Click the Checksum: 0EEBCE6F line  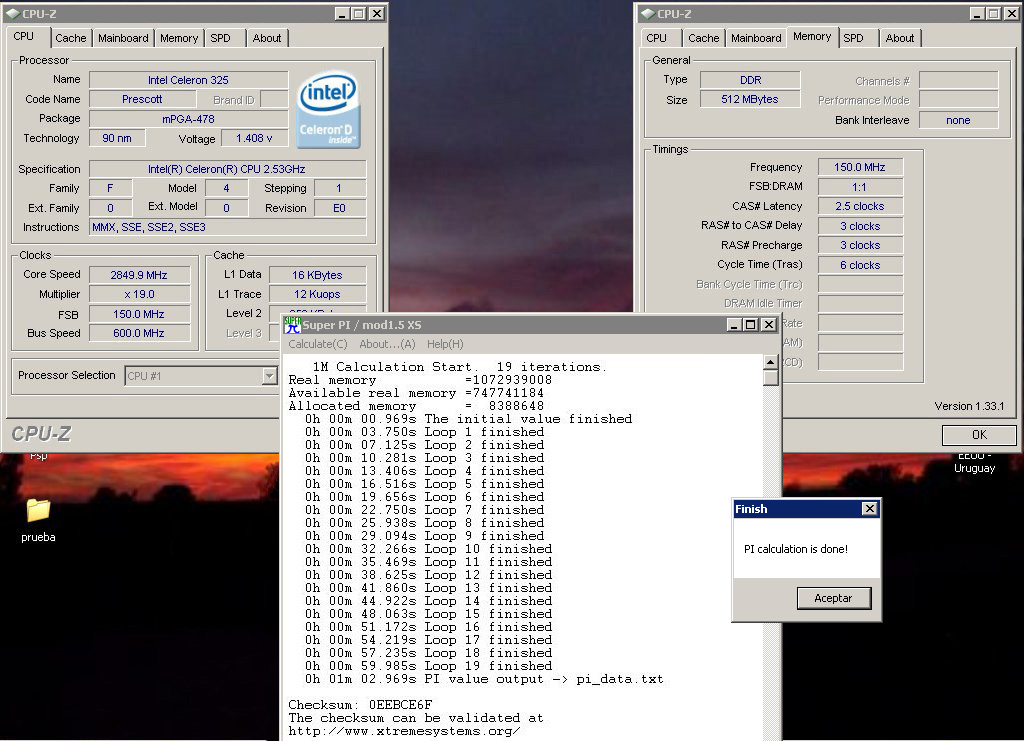coord(360,705)
